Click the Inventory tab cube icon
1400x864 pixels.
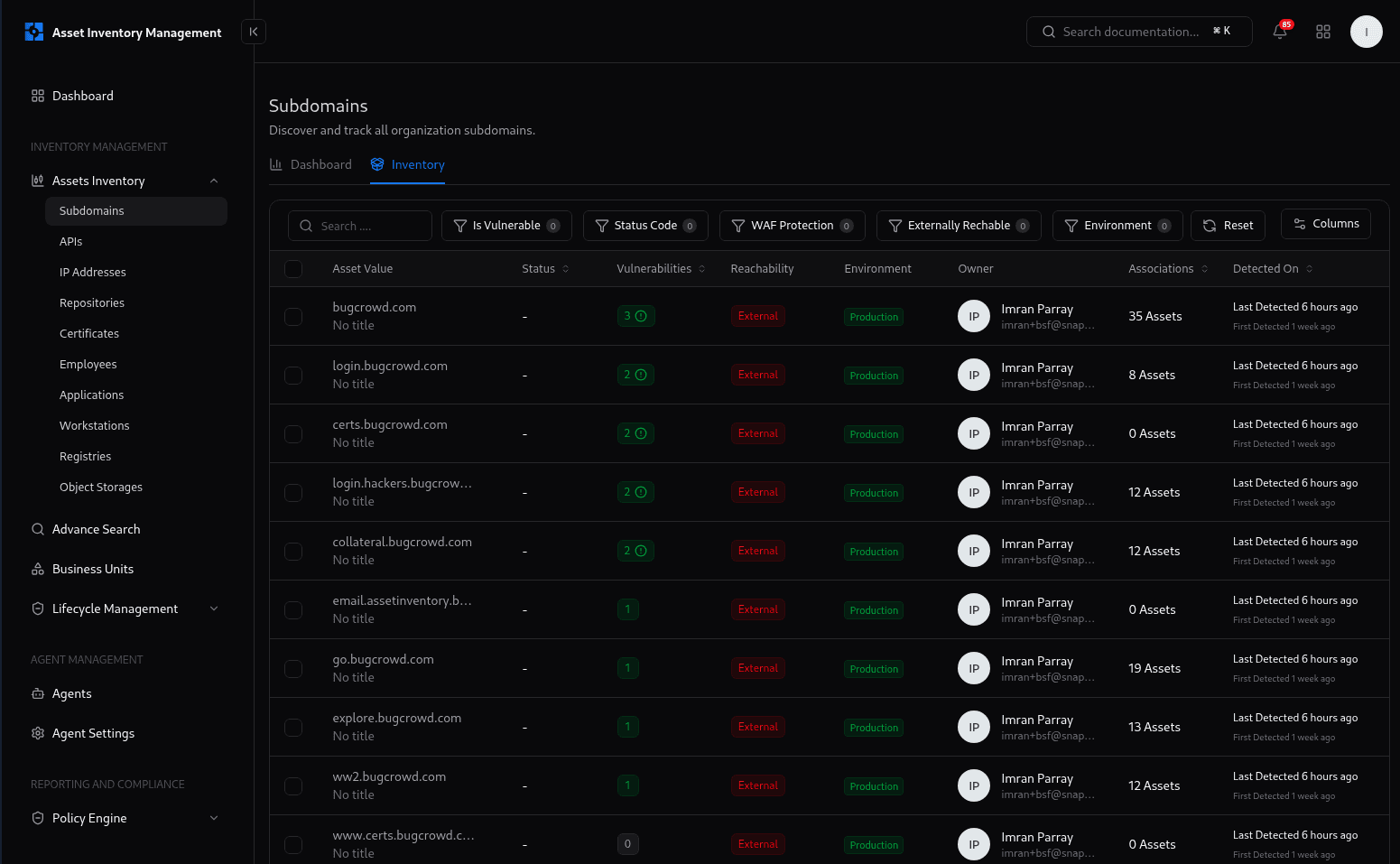click(377, 164)
